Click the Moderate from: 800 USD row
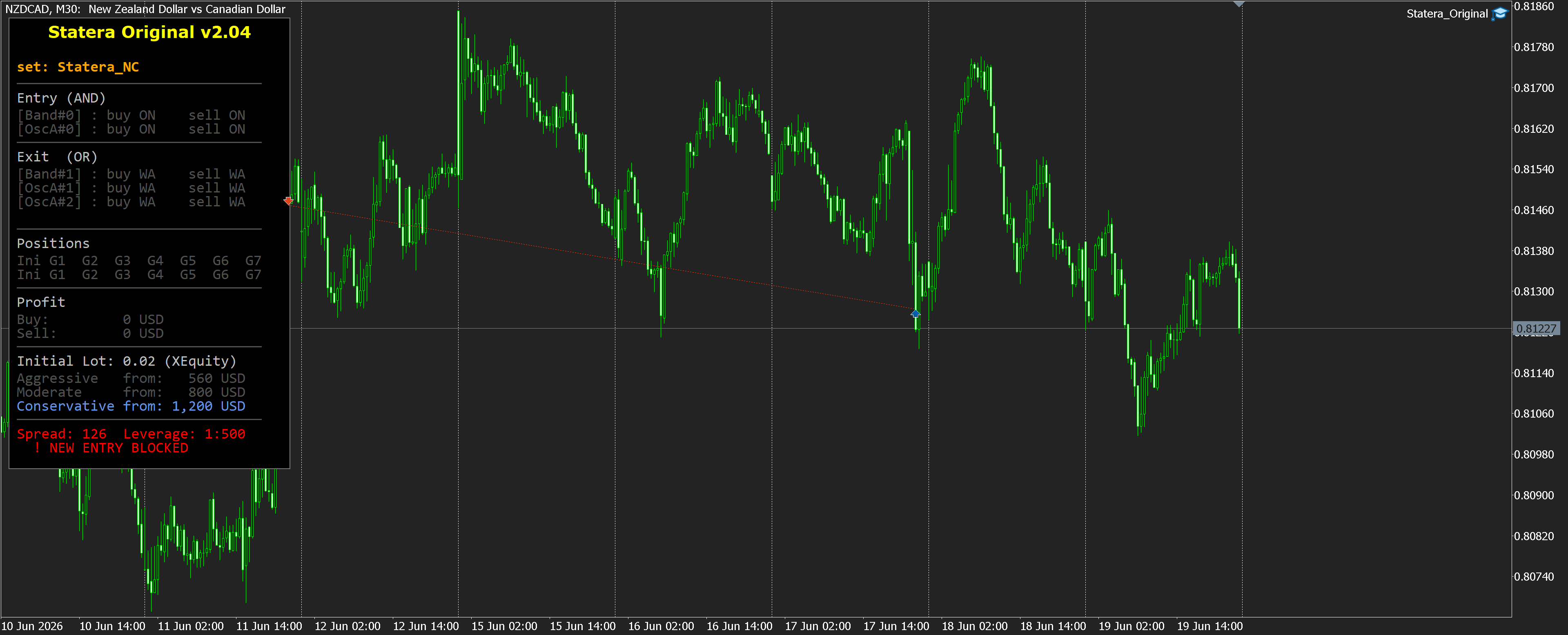The height and width of the screenshot is (635, 1568). click(x=131, y=392)
